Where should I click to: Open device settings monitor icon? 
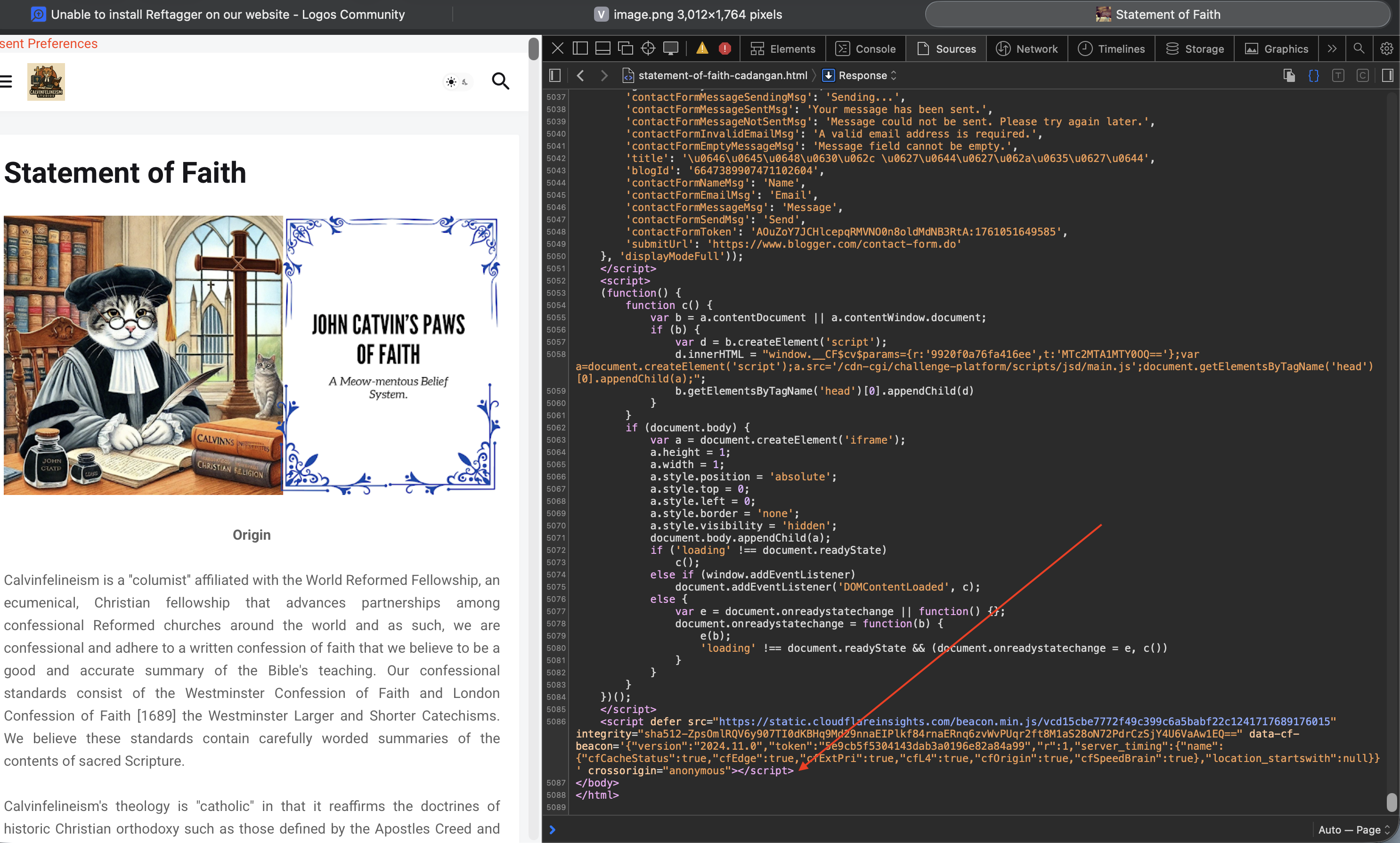click(670, 49)
